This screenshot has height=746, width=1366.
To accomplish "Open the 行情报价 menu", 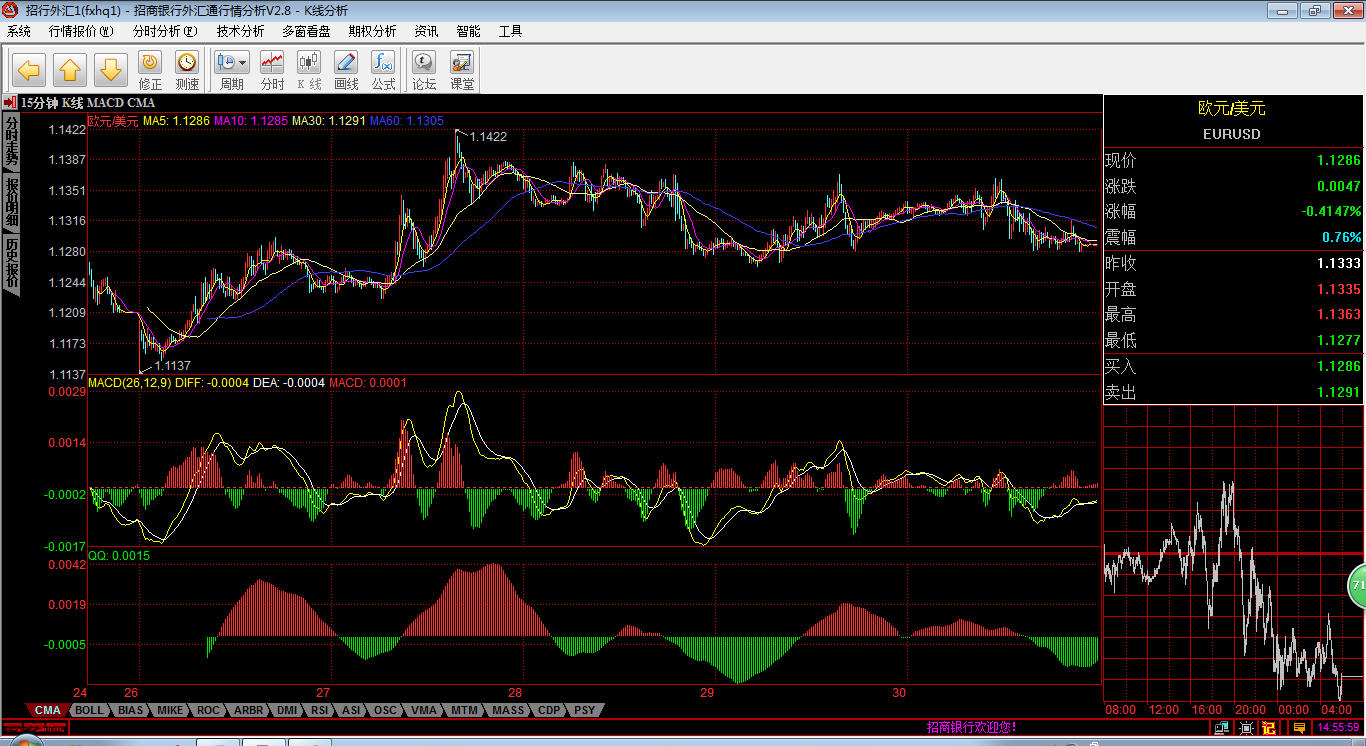I will point(81,31).
